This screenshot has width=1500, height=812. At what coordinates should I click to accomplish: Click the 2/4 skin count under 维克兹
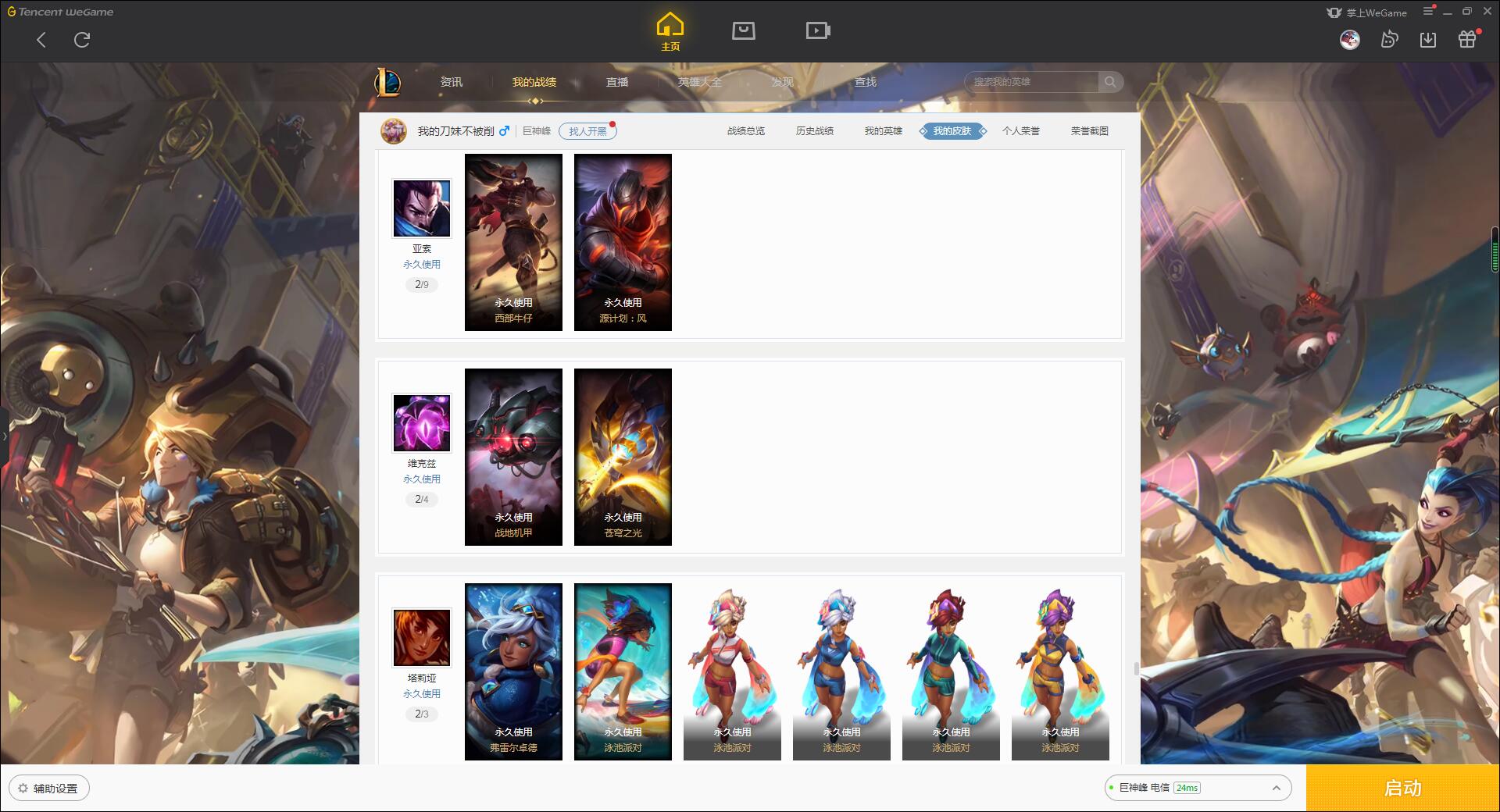tap(422, 500)
